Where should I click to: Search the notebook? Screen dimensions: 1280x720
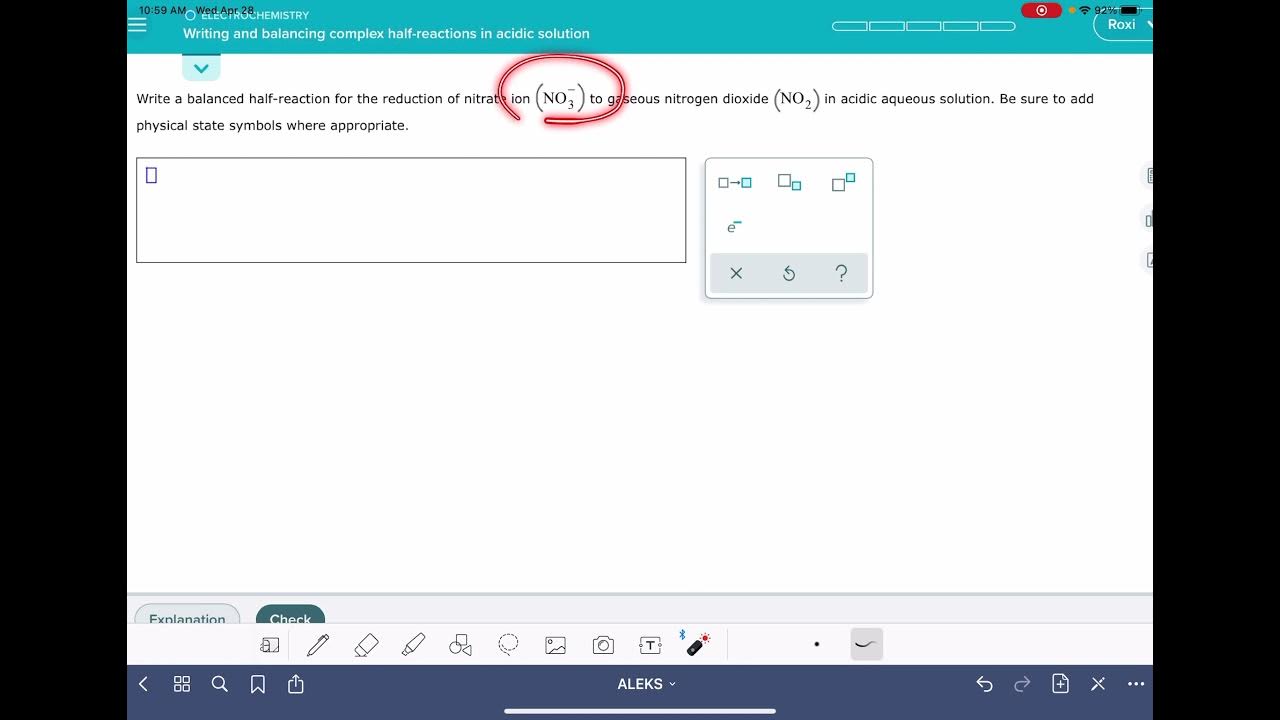220,684
